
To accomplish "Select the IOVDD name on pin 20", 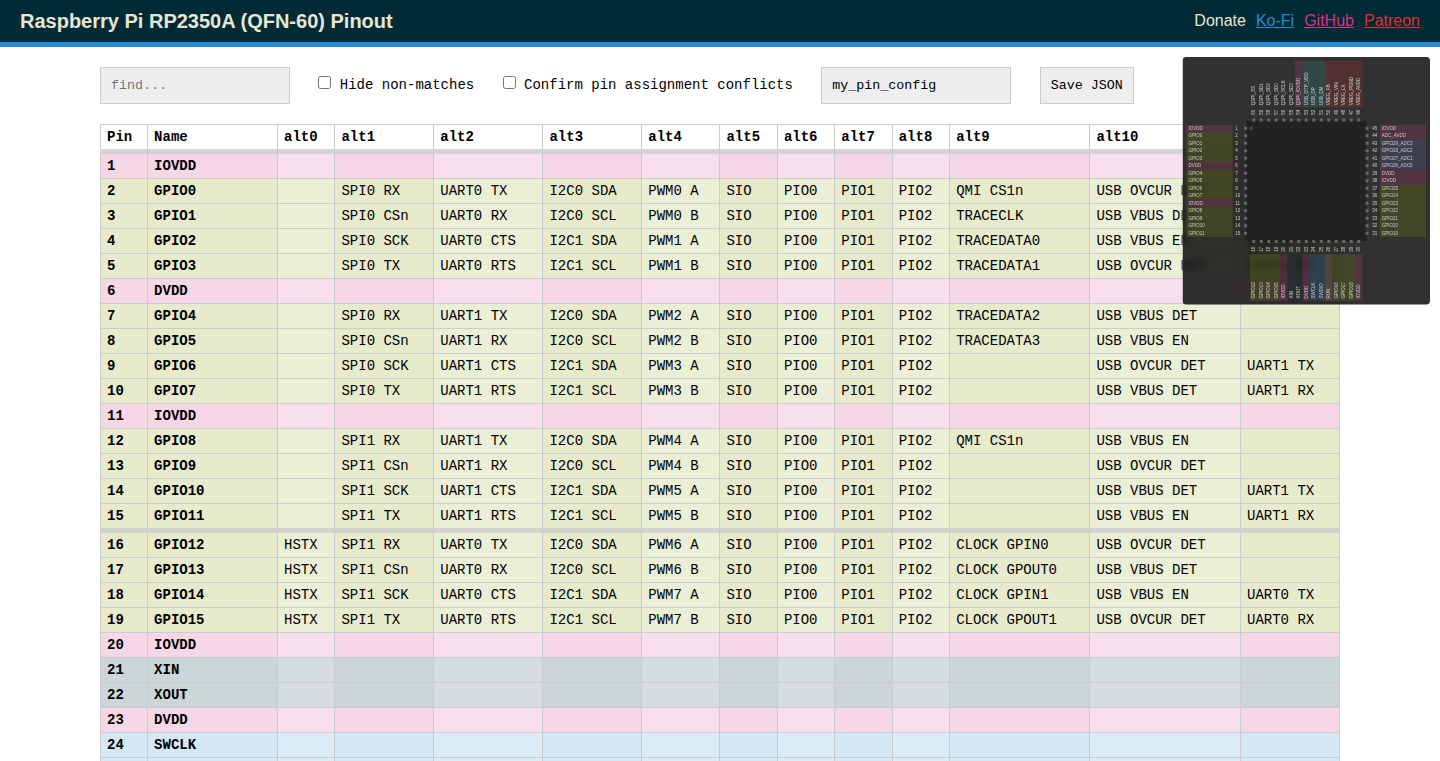I will tap(212, 645).
